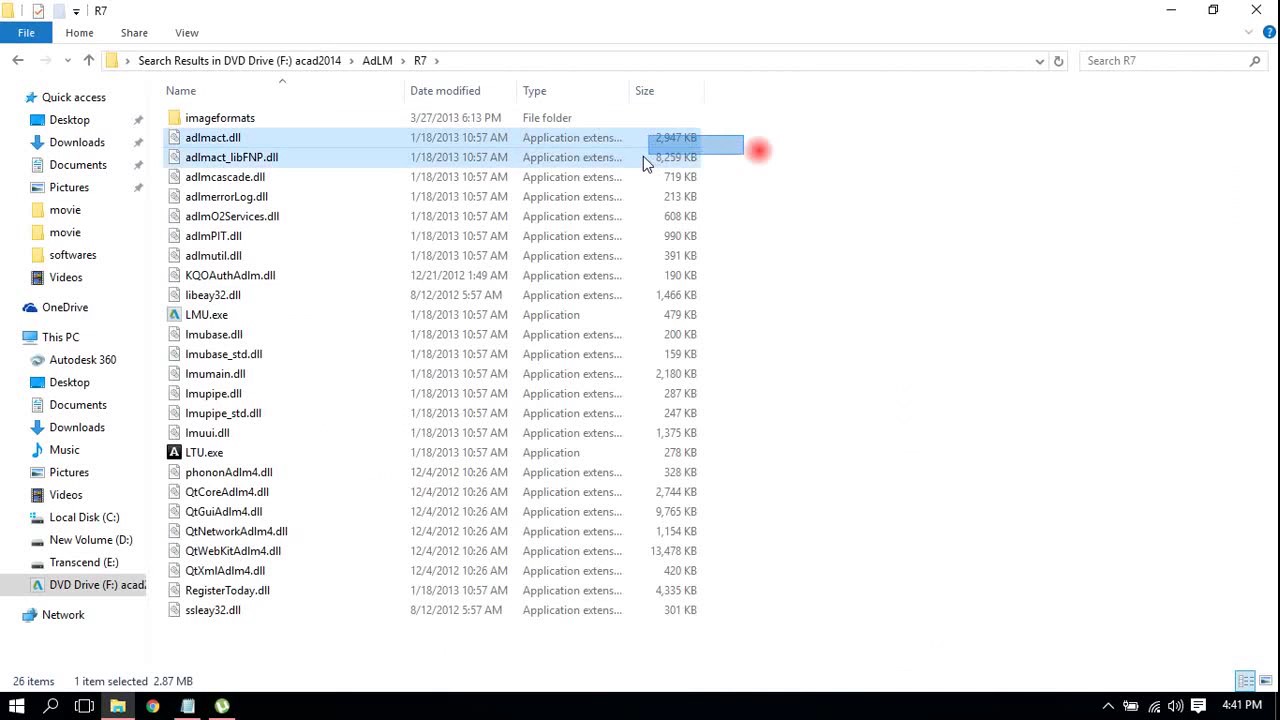Screen dimensions: 1280x720
Task: Select phononAdlm4.dll file
Action: pyautogui.click(x=229, y=473)
